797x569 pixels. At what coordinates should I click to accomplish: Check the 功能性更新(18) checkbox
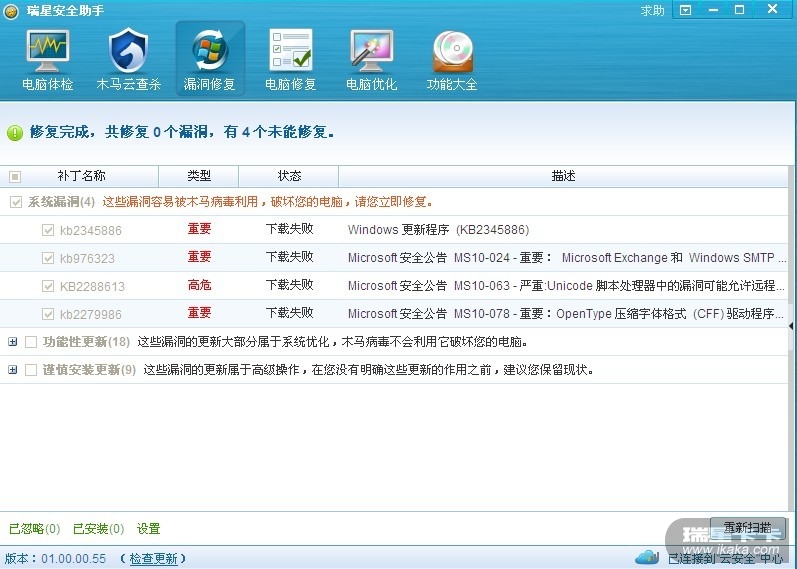click(x=31, y=342)
